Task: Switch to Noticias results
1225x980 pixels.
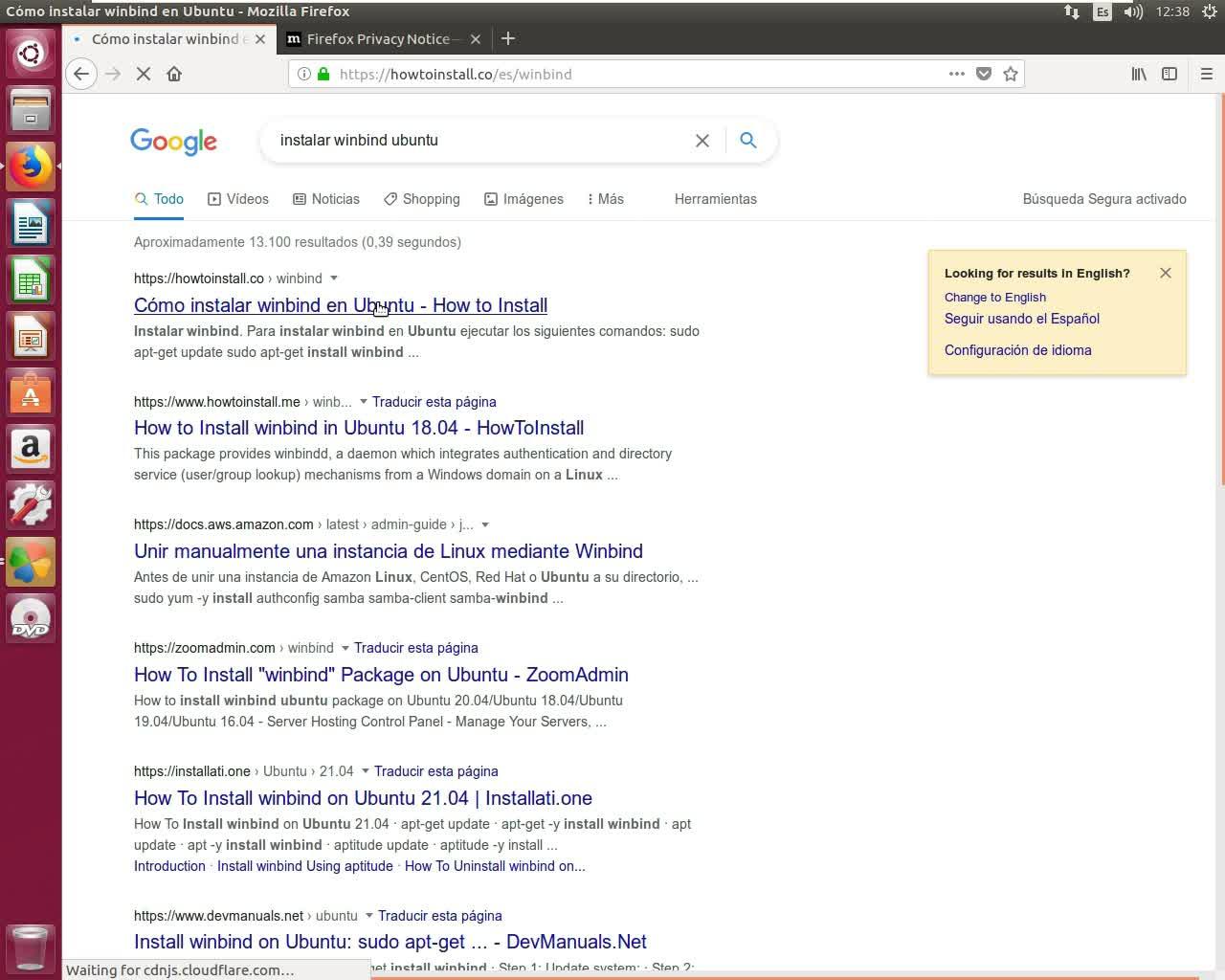Action: 326,199
